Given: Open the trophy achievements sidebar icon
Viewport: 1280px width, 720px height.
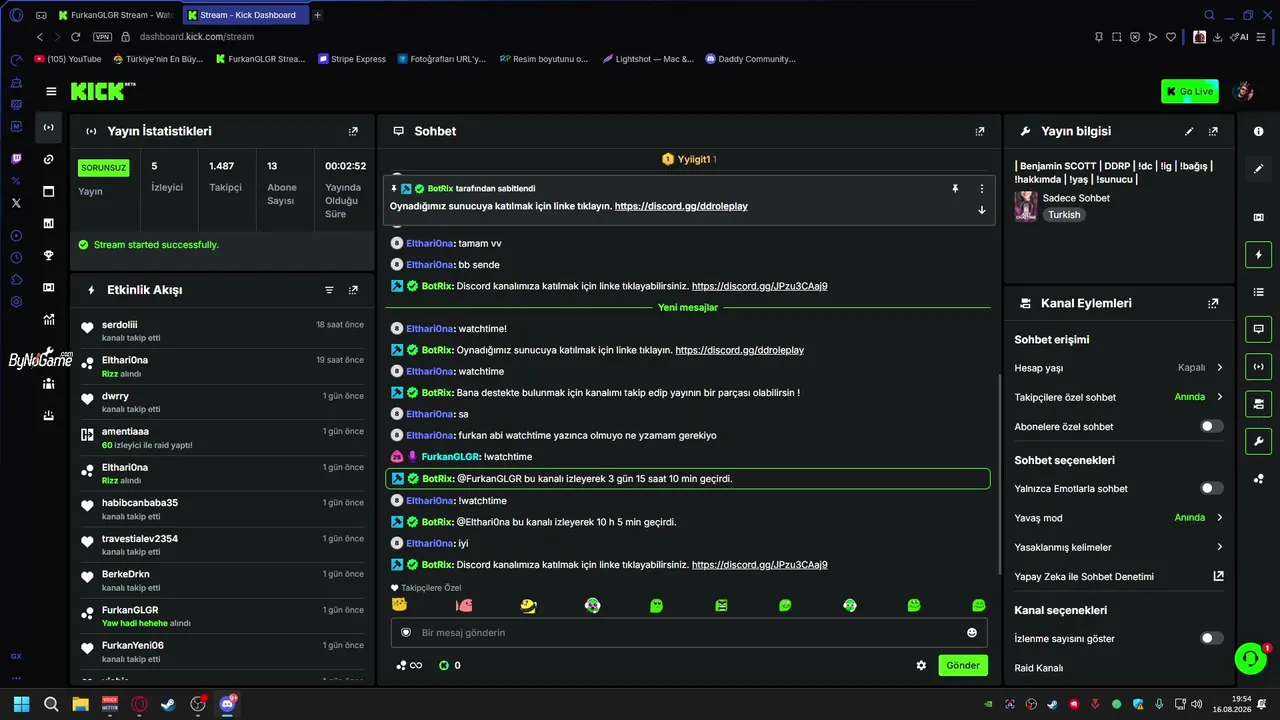Looking at the screenshot, I should (48, 255).
